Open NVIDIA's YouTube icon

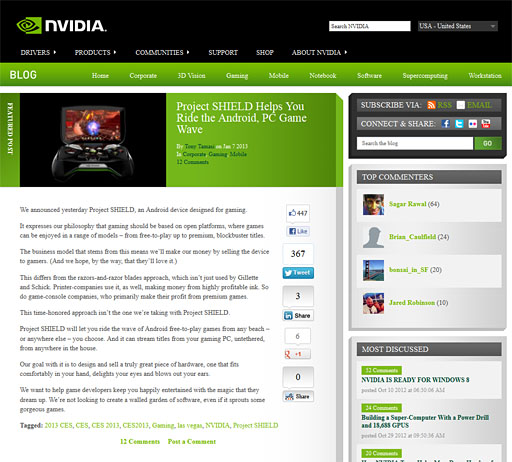[486, 124]
